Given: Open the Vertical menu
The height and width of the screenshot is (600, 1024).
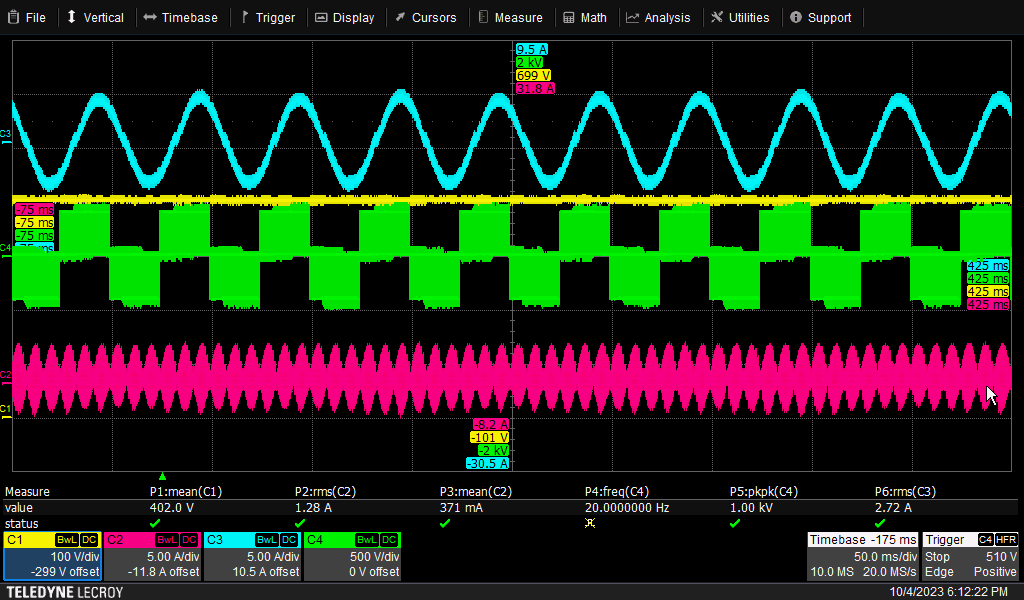Looking at the screenshot, I should 95,18.
